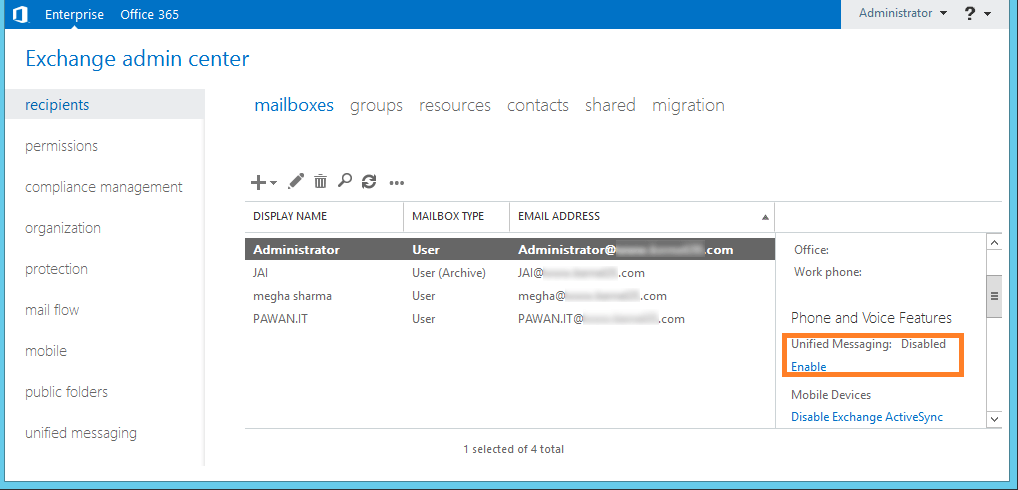Sort by Display Name column header
Image resolution: width=1018 pixels, height=490 pixels.
pos(290,216)
